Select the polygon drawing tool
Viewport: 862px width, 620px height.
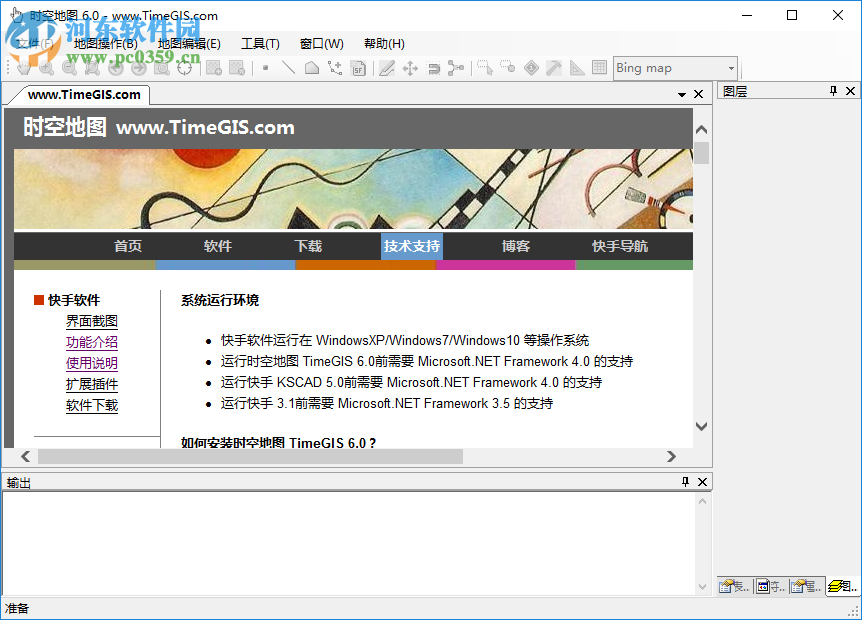click(311, 68)
